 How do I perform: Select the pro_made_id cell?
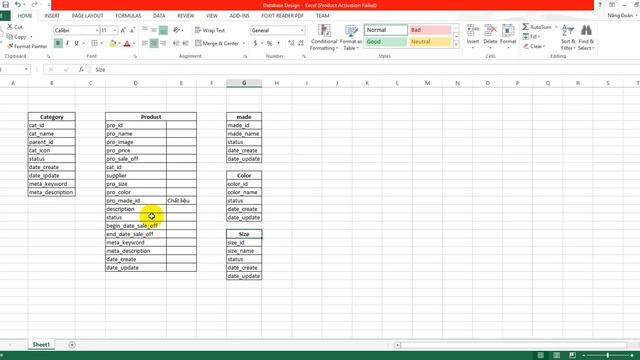pos(136,201)
